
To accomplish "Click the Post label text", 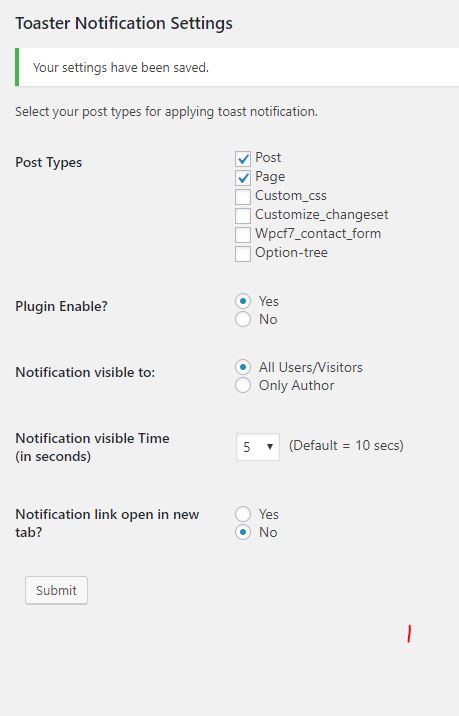I will point(268,158).
